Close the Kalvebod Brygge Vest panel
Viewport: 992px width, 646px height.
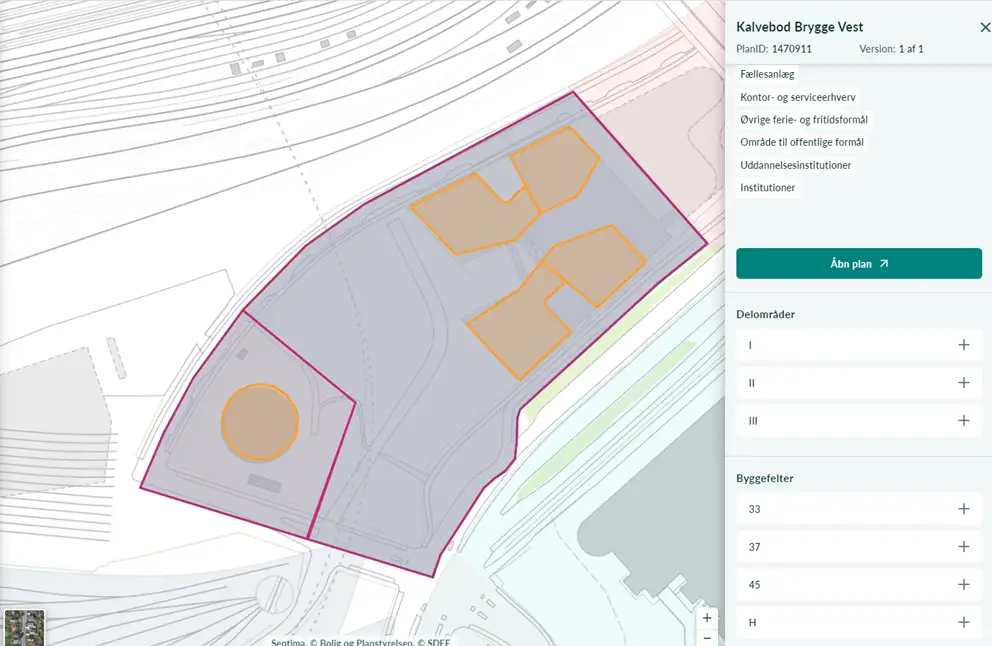(x=984, y=28)
